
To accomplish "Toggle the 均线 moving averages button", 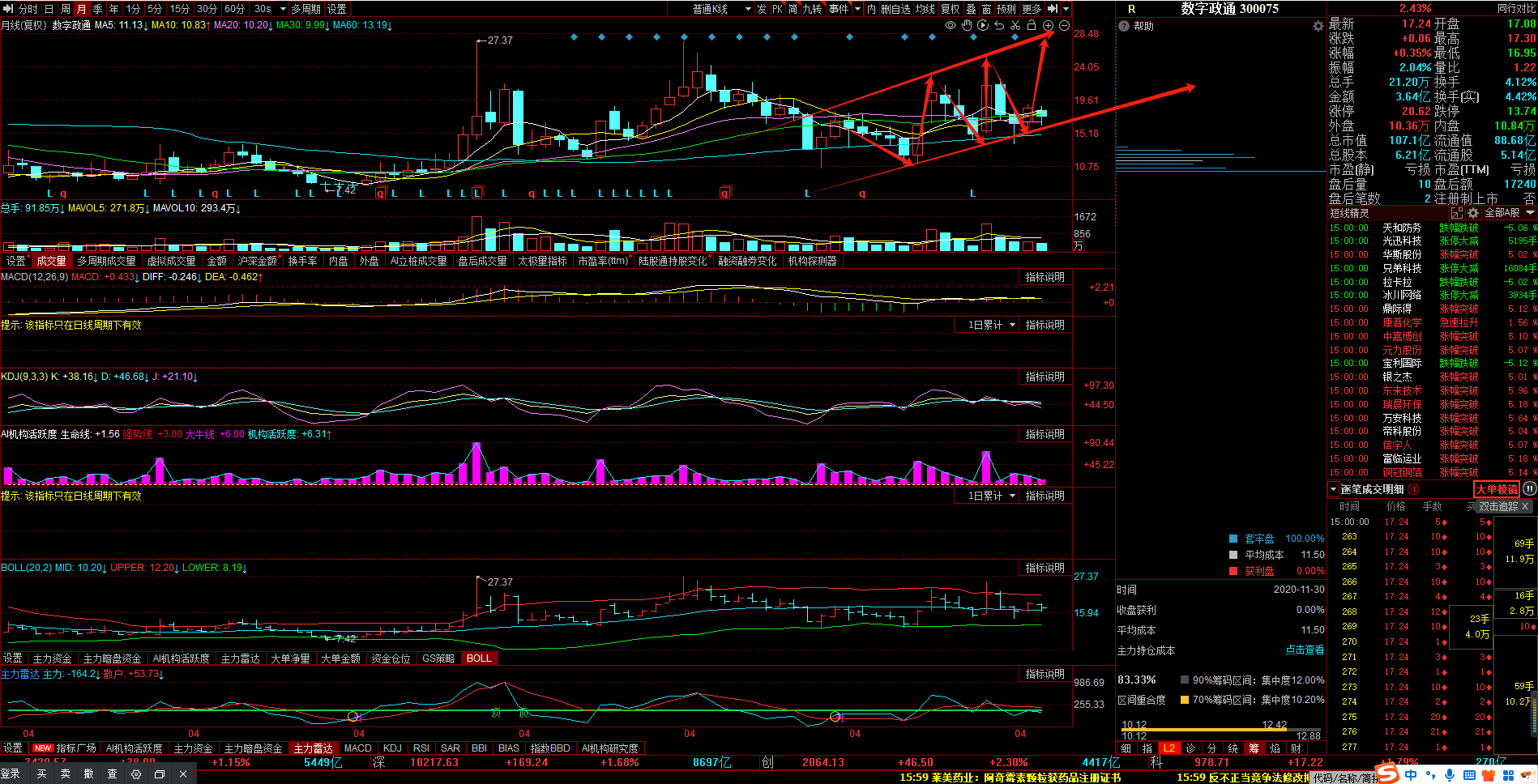I will (x=925, y=9).
